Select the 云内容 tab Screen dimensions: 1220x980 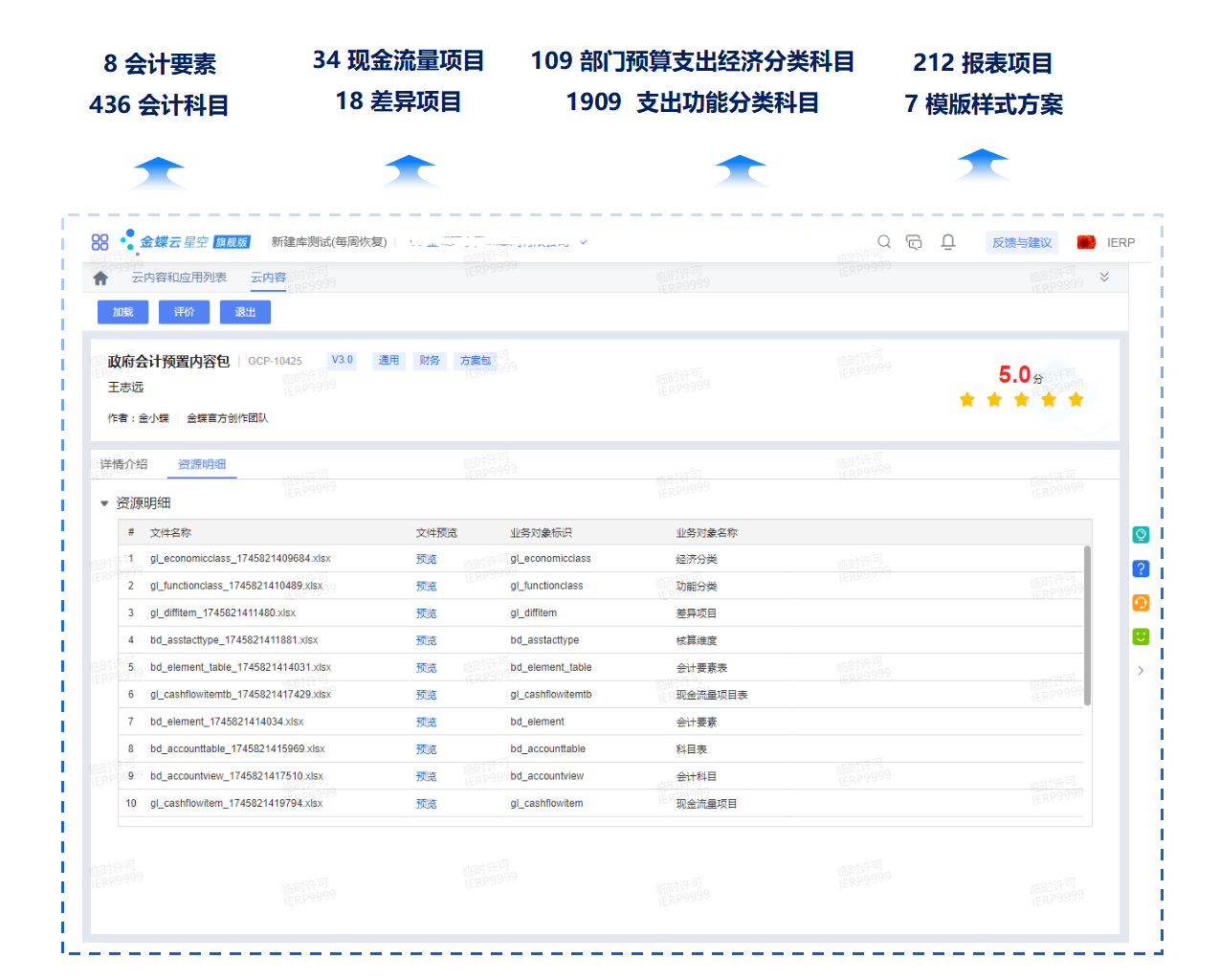pyautogui.click(x=269, y=278)
